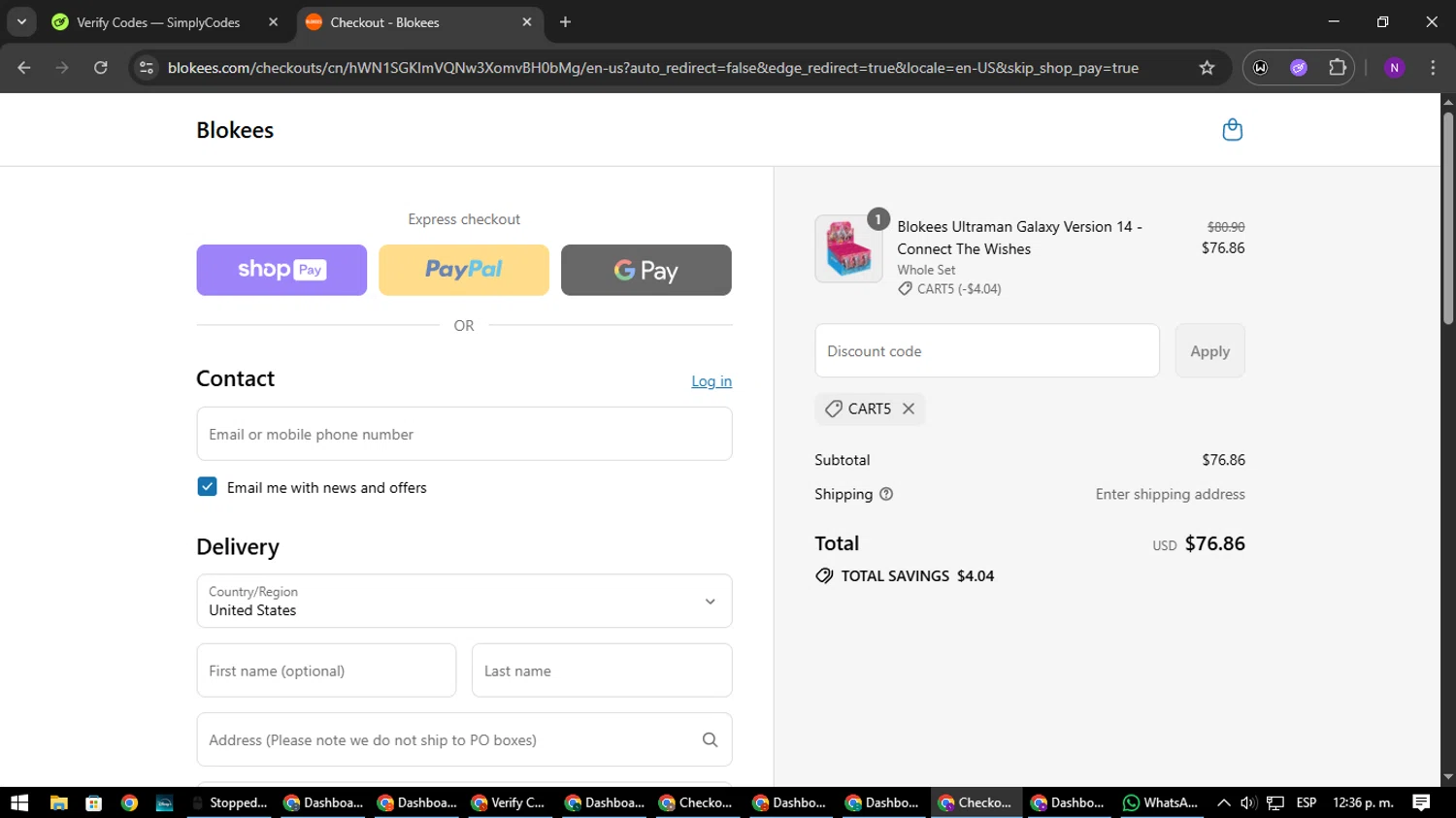Open the tab search dropdown arrow

(x=21, y=21)
